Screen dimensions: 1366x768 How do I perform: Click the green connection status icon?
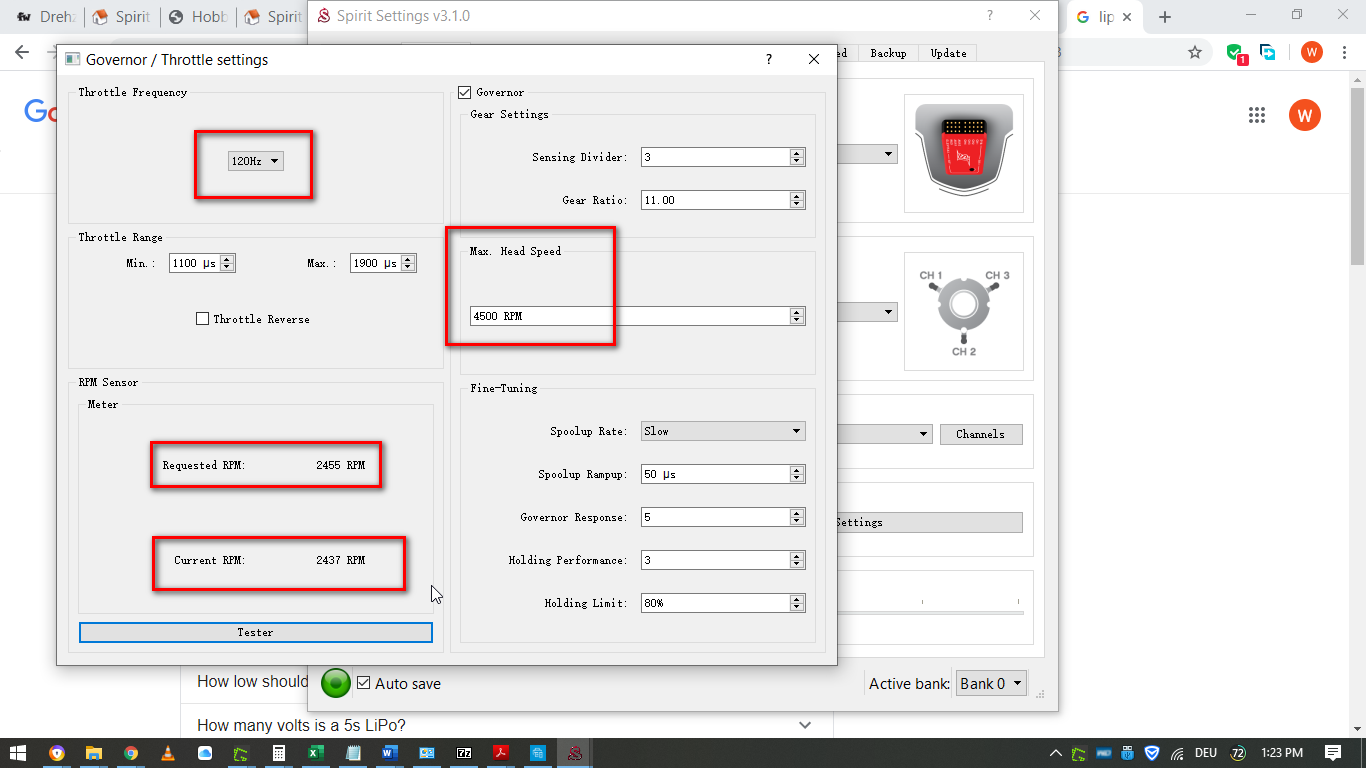pyautogui.click(x=336, y=683)
